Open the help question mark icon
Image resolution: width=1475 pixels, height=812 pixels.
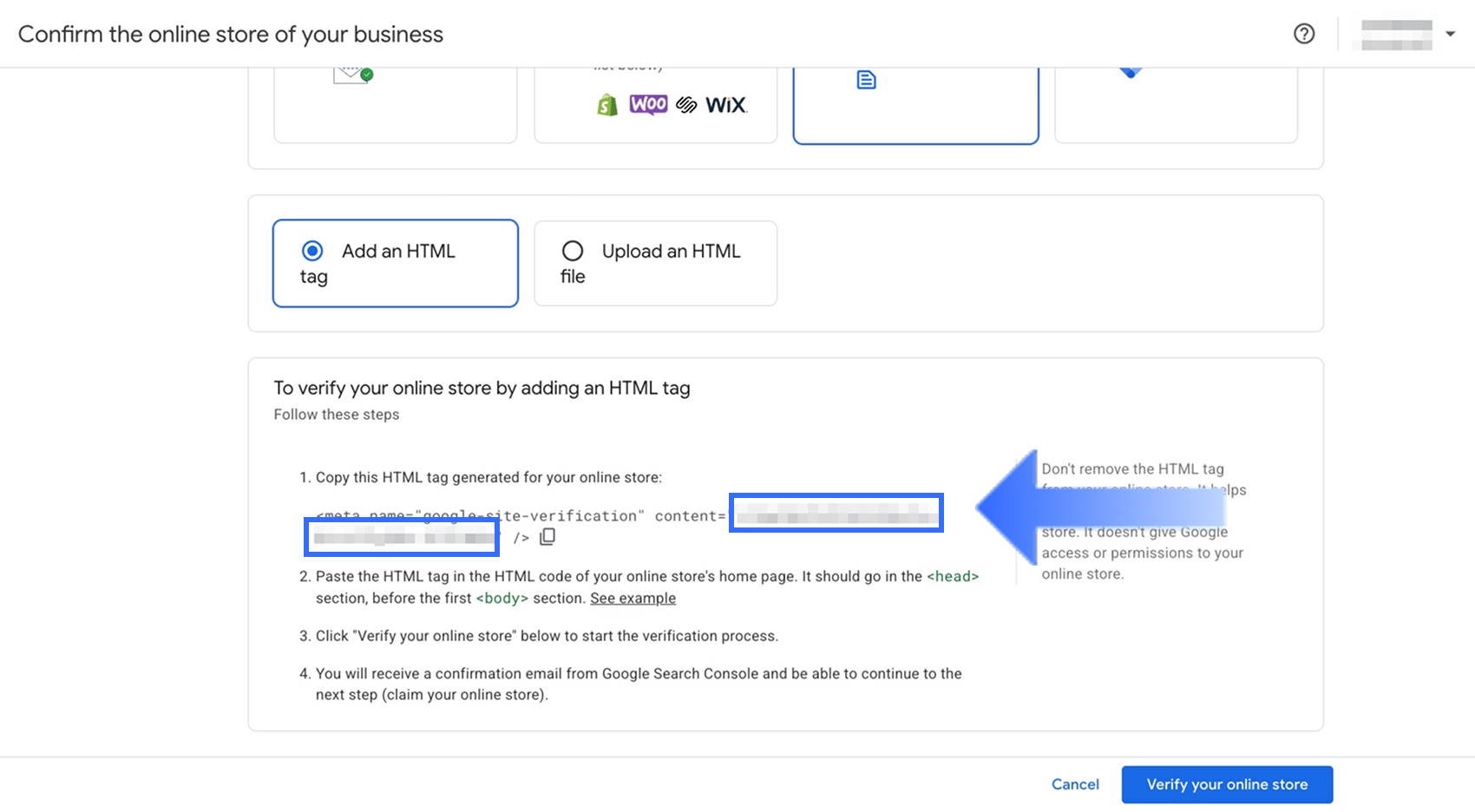pyautogui.click(x=1304, y=34)
